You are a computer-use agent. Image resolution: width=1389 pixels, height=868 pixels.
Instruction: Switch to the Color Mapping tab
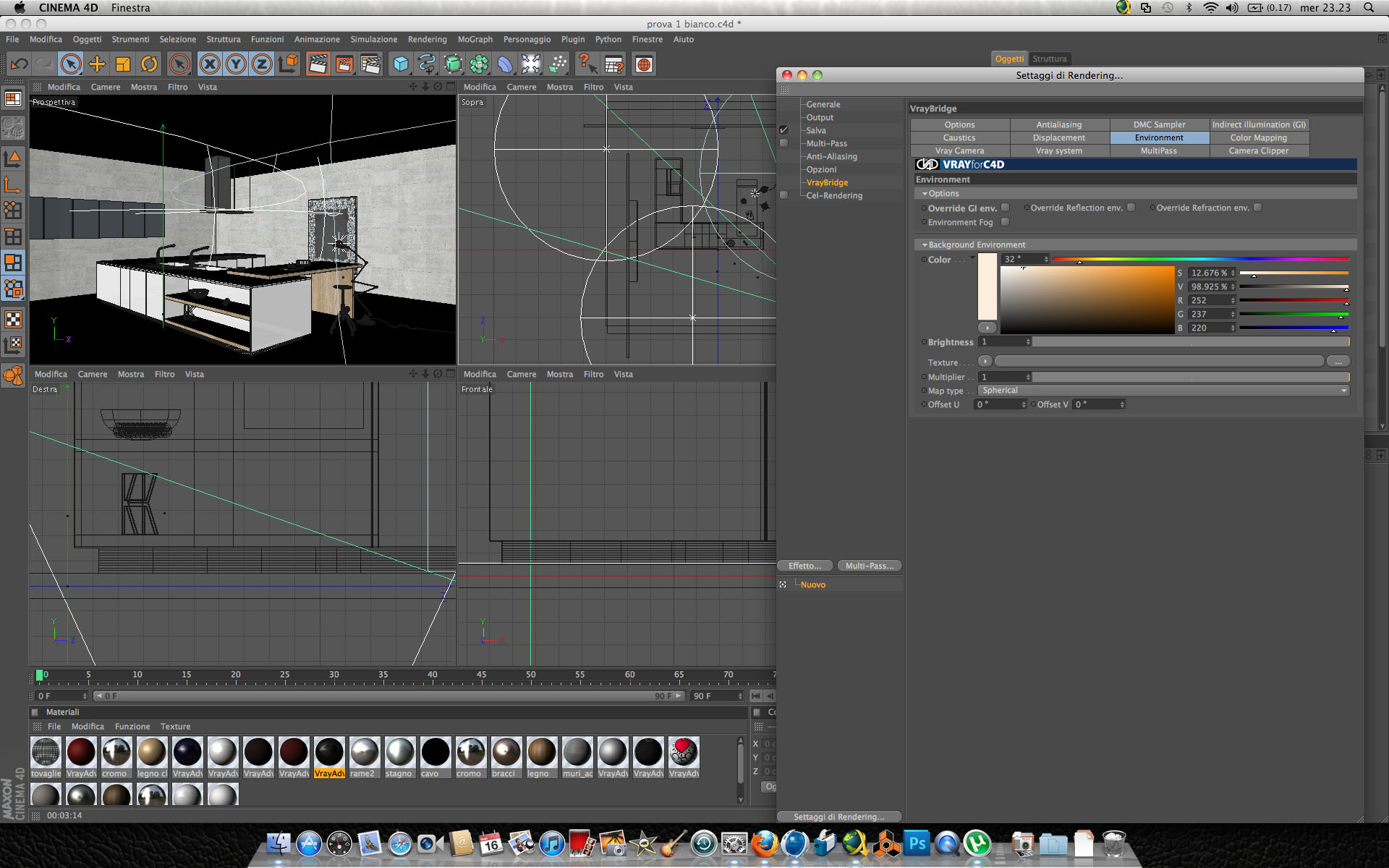click(1258, 137)
